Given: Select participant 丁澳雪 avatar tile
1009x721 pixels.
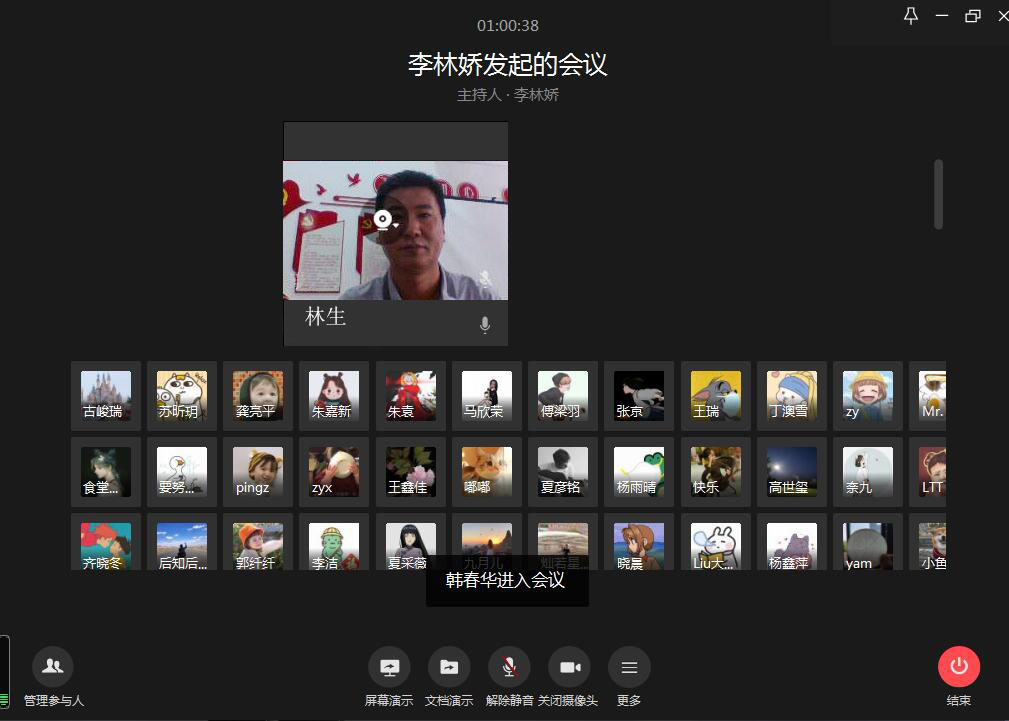Looking at the screenshot, I should pos(792,395).
